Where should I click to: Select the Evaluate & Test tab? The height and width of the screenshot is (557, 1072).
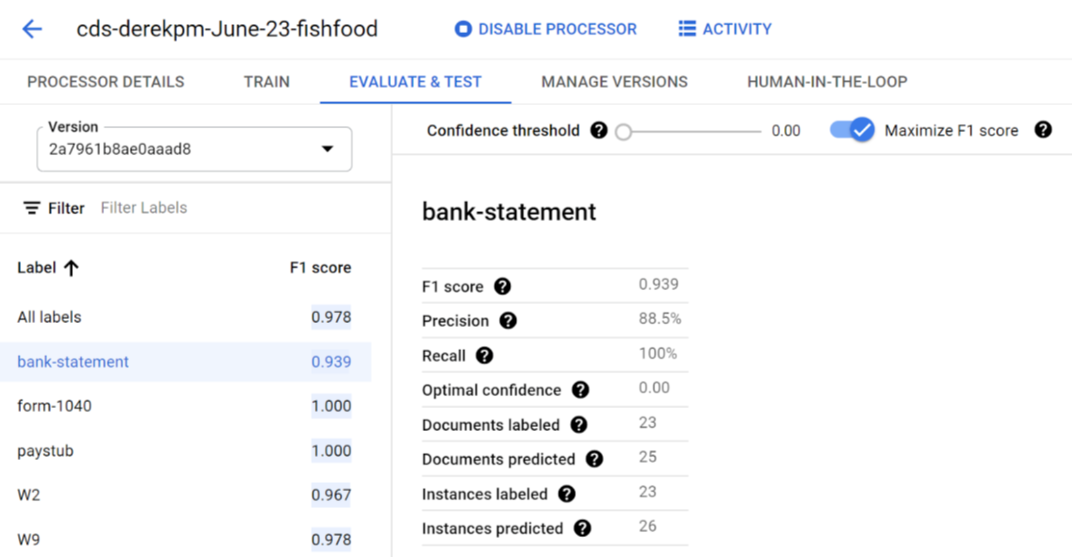pos(415,81)
